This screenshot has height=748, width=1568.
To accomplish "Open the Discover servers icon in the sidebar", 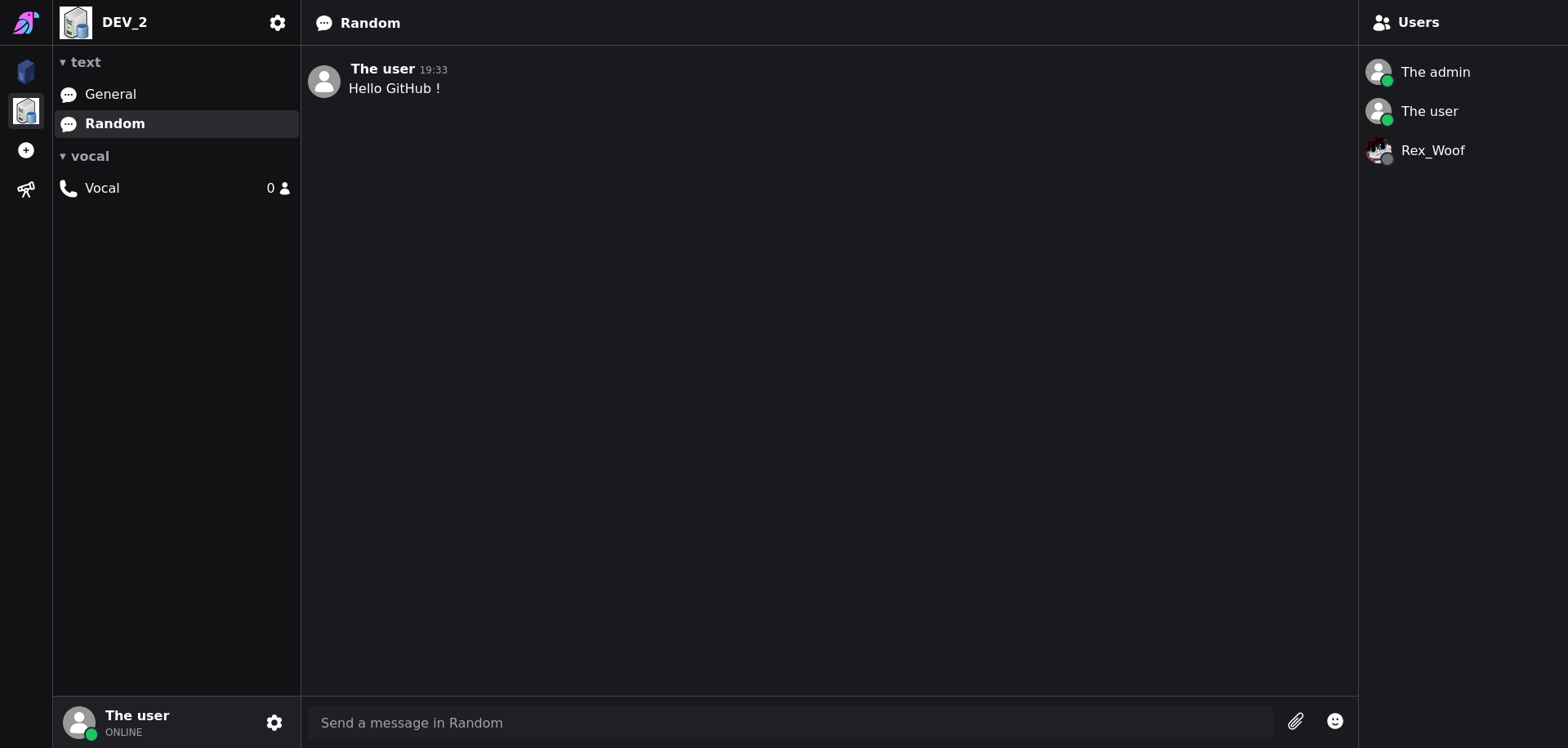I will 26,189.
